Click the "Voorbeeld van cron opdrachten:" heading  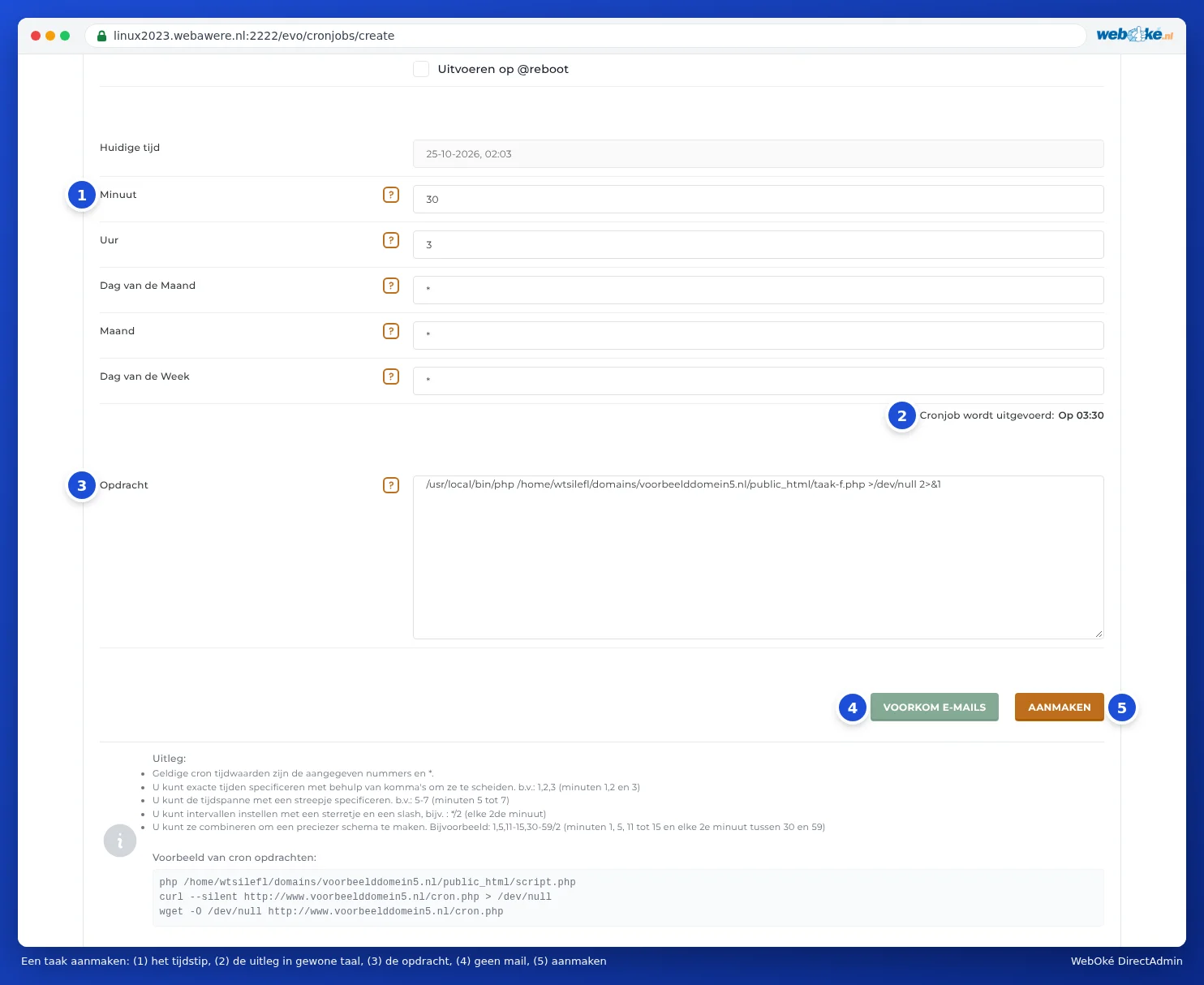234,858
